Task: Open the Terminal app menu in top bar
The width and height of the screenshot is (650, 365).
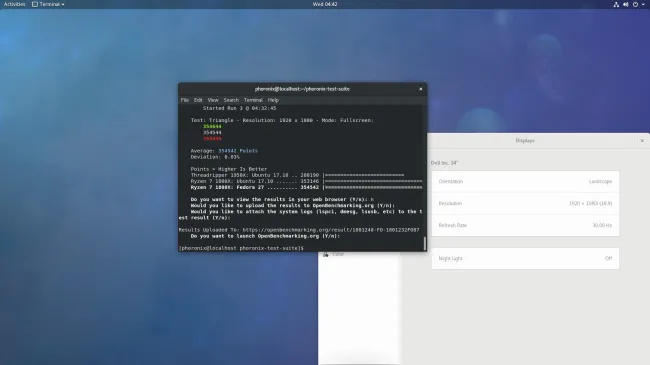Action: [x=48, y=4]
